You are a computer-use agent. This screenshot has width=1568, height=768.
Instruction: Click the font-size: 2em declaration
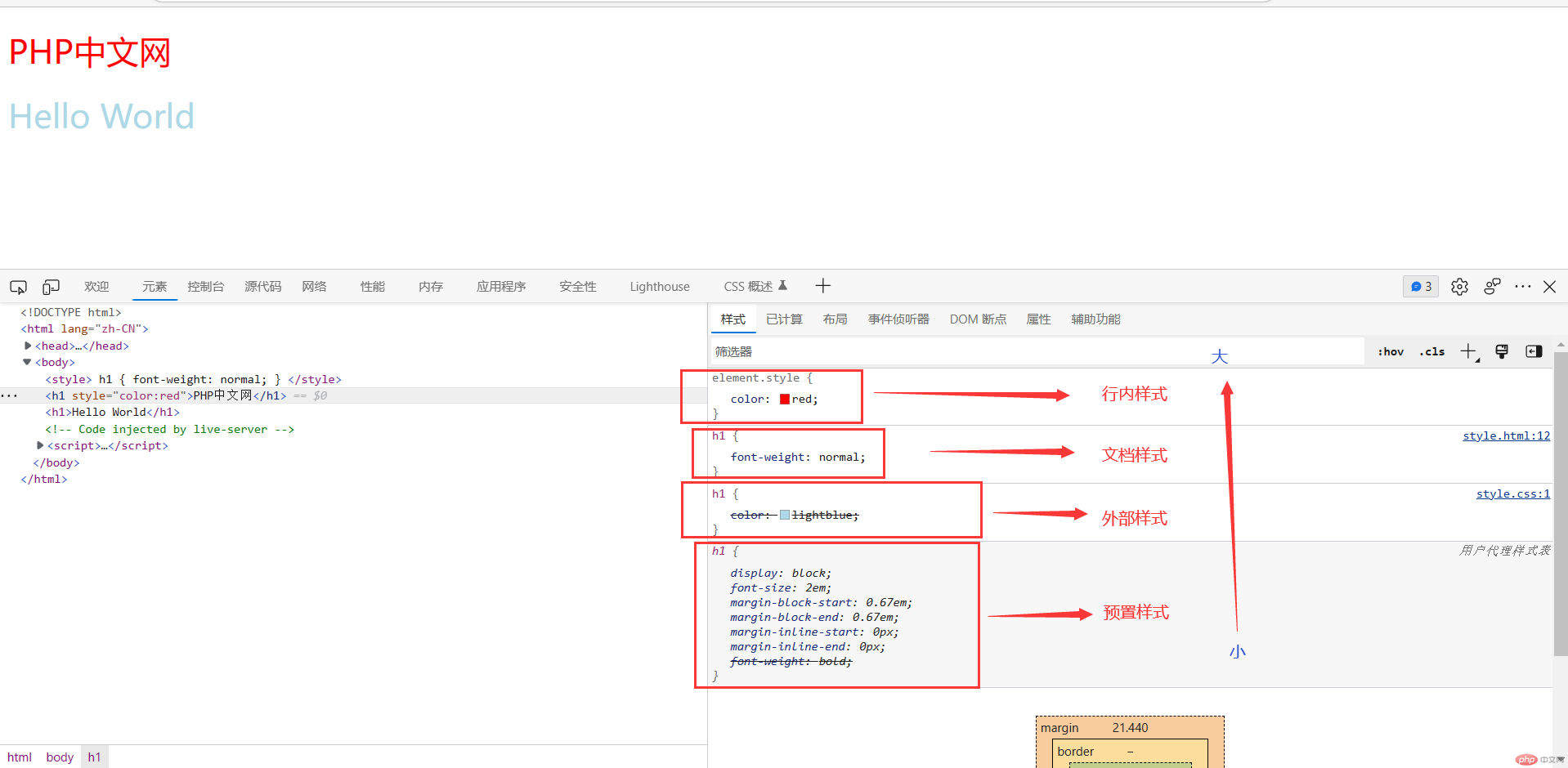click(781, 588)
